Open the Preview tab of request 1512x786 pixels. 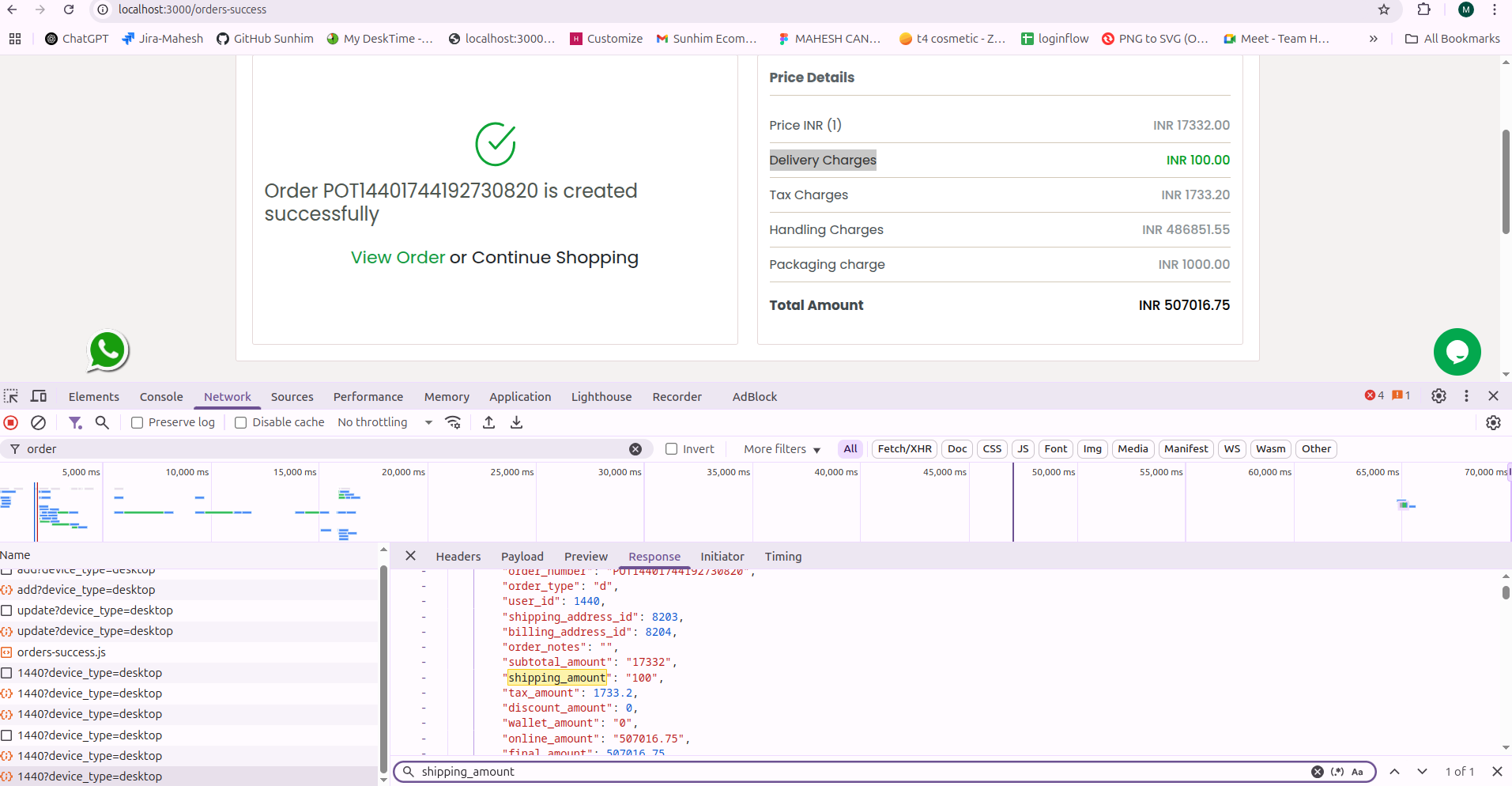[586, 557]
